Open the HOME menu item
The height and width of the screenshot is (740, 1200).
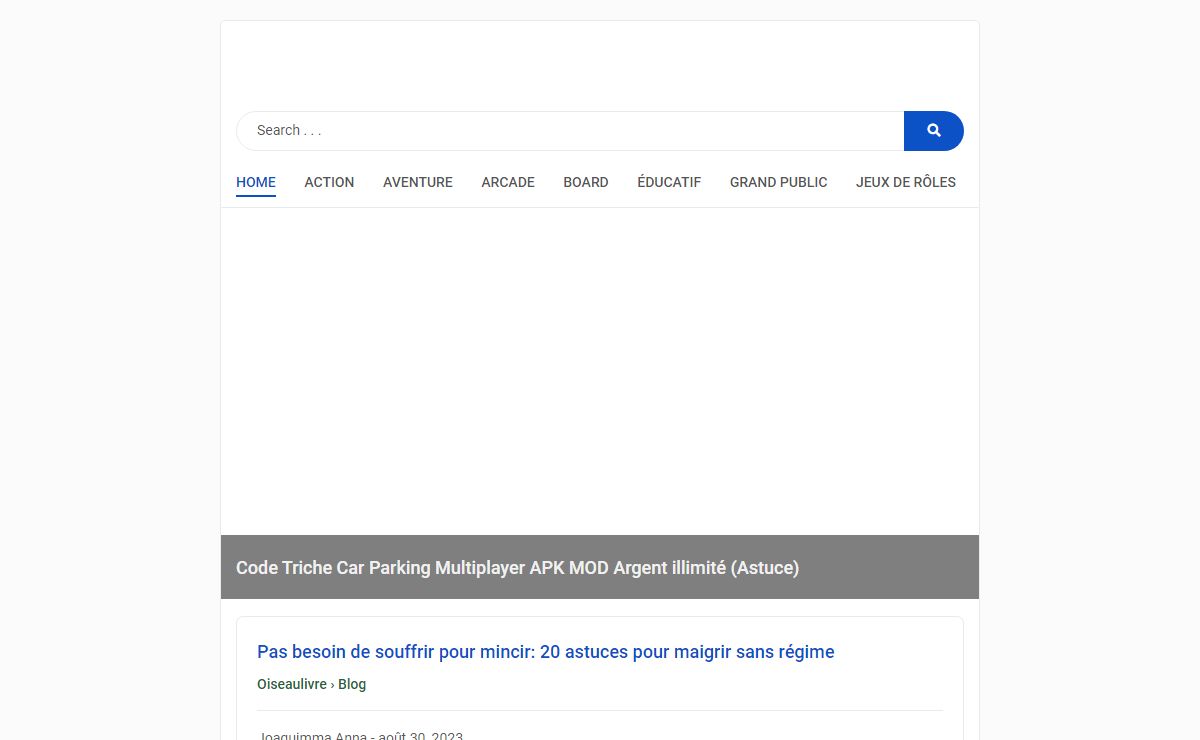tap(256, 182)
